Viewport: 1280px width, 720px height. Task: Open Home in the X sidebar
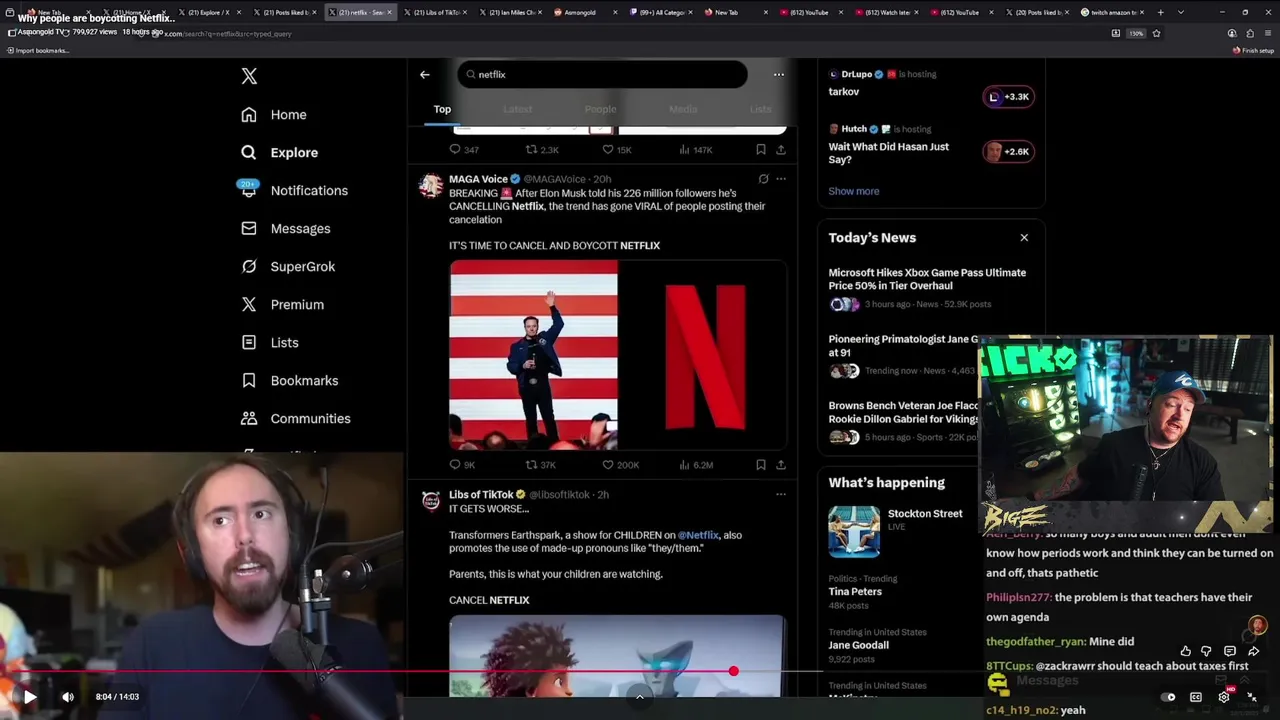coord(274,115)
